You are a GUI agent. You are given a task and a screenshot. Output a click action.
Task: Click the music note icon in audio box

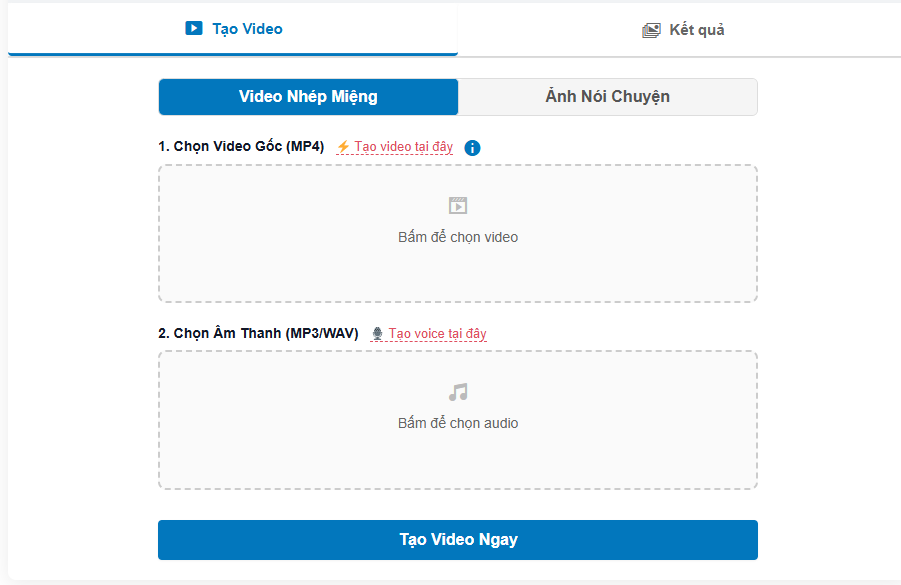coord(458,392)
